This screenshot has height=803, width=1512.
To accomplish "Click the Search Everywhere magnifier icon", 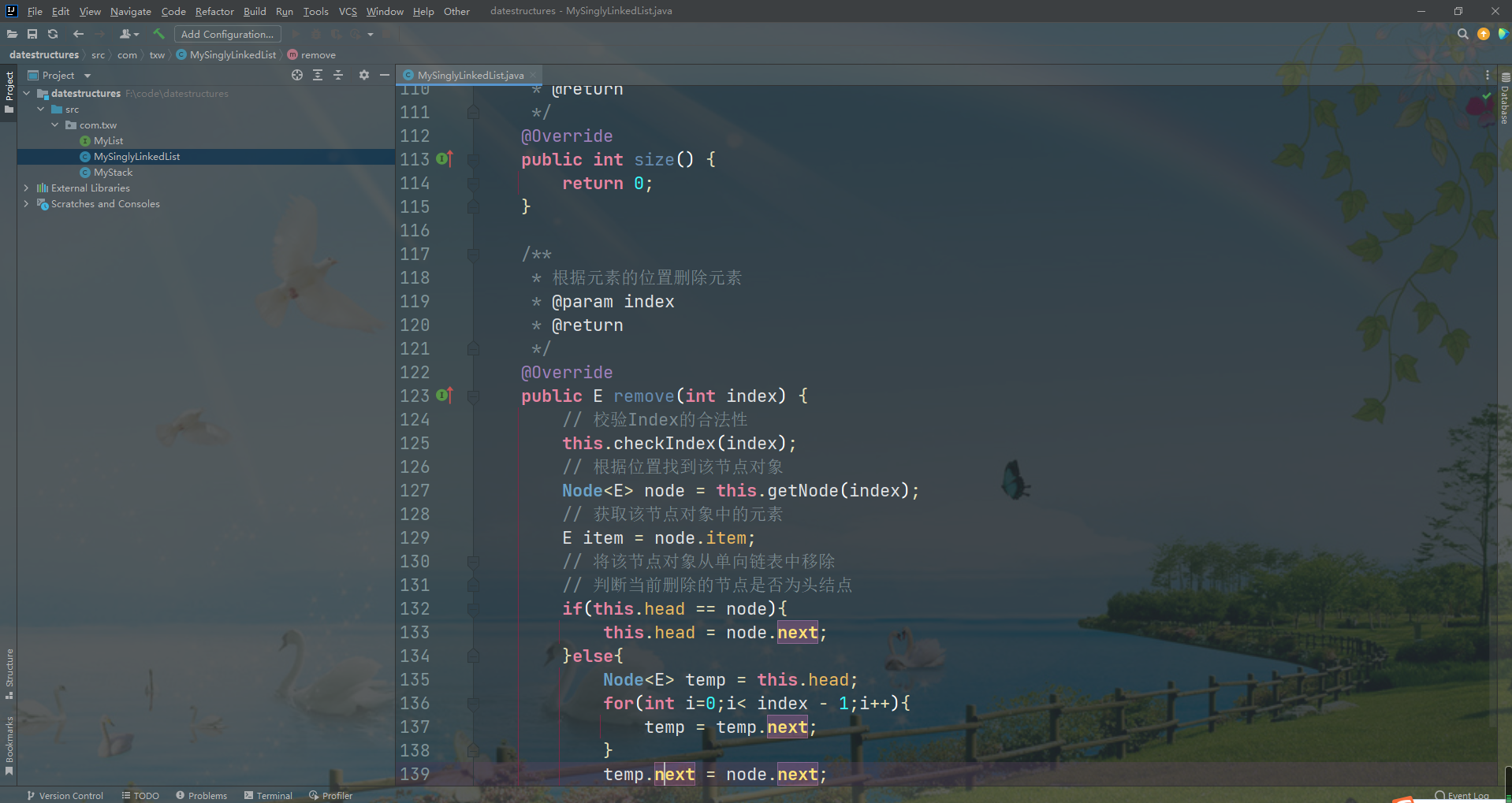I will click(1463, 34).
